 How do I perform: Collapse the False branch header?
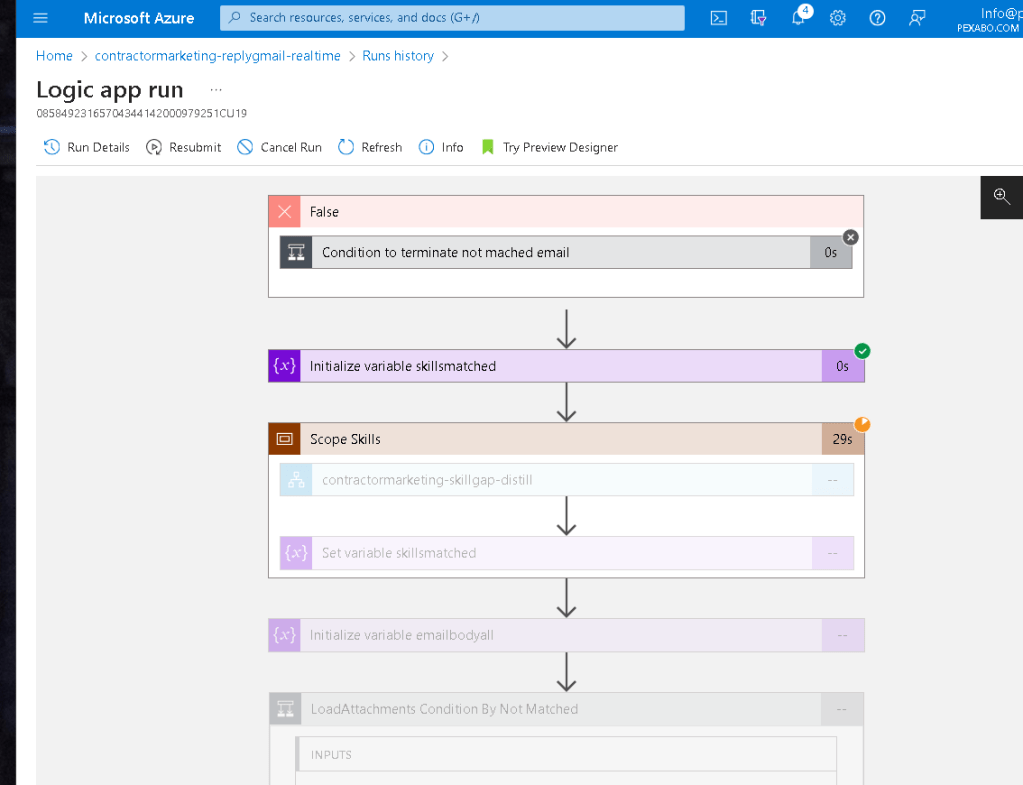(566, 211)
